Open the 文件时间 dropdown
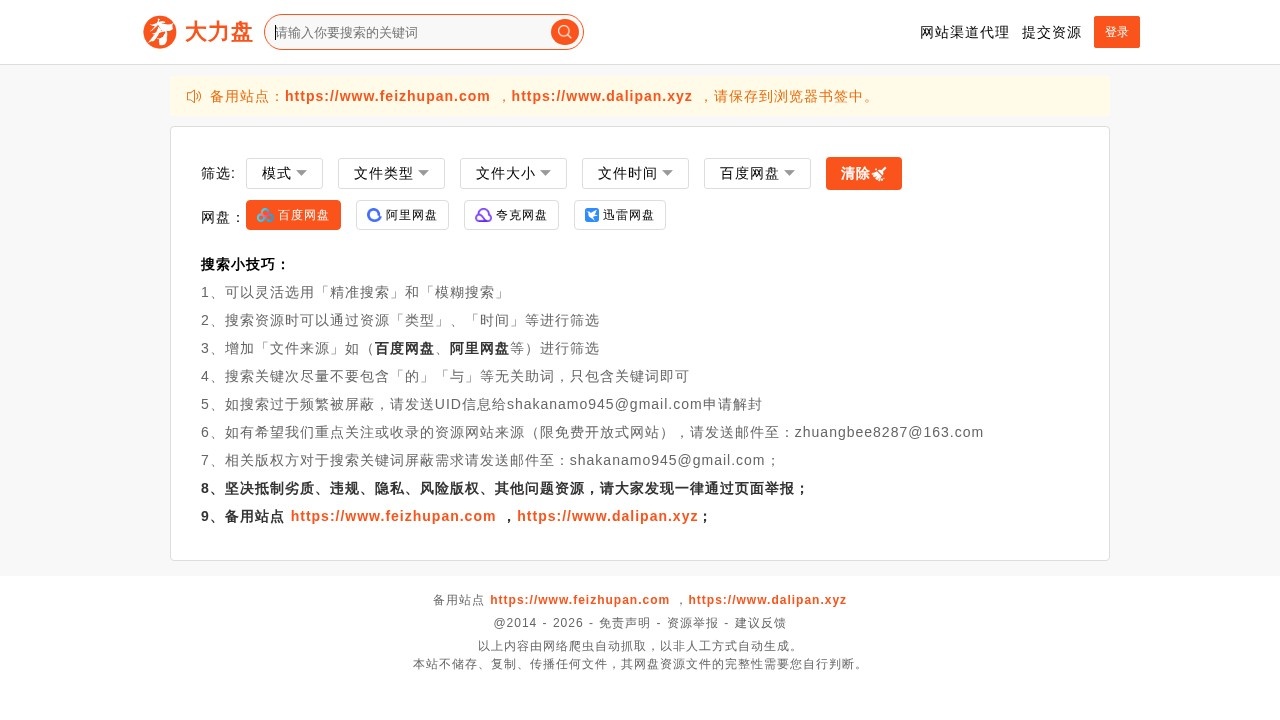 [x=635, y=173]
